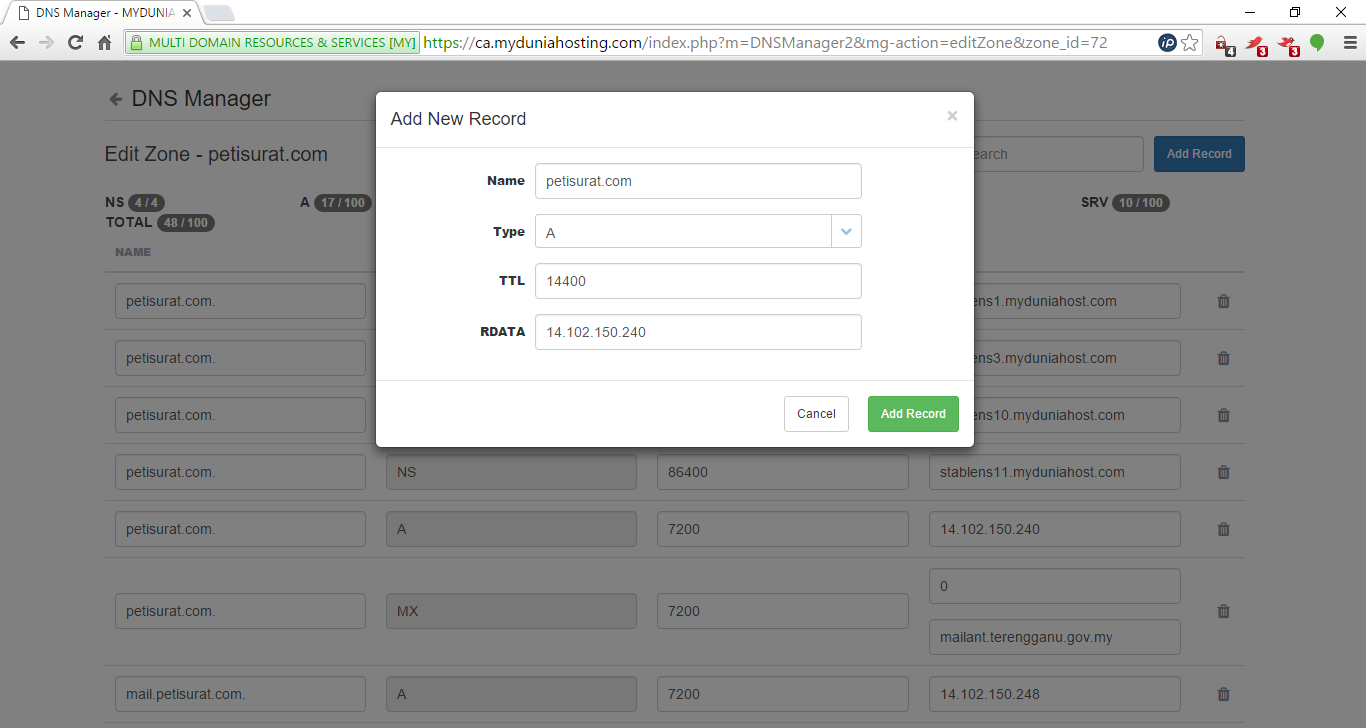Click the padlock extension icon with badge 4

(1224, 44)
